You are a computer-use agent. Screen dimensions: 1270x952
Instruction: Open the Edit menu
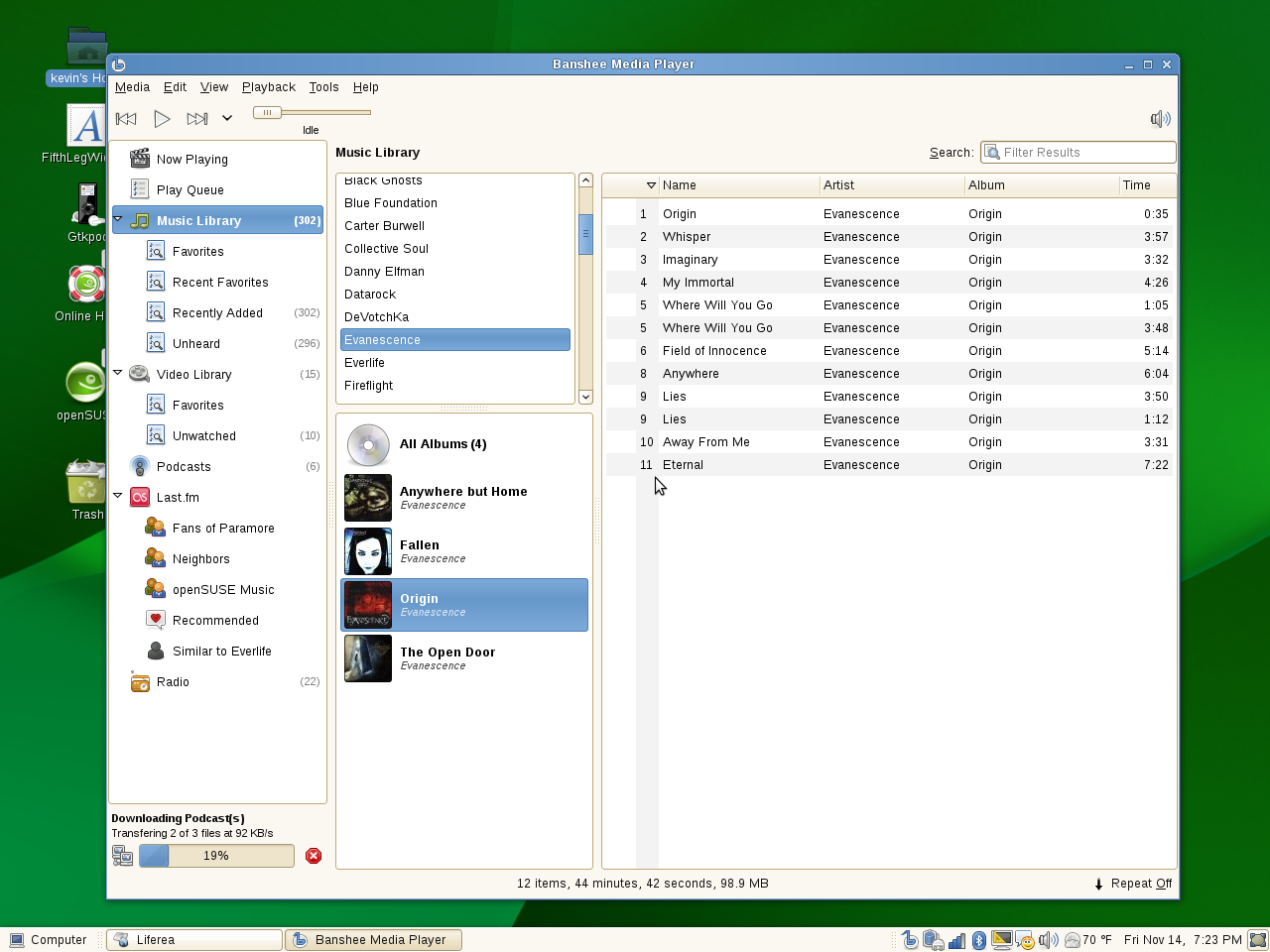click(175, 87)
